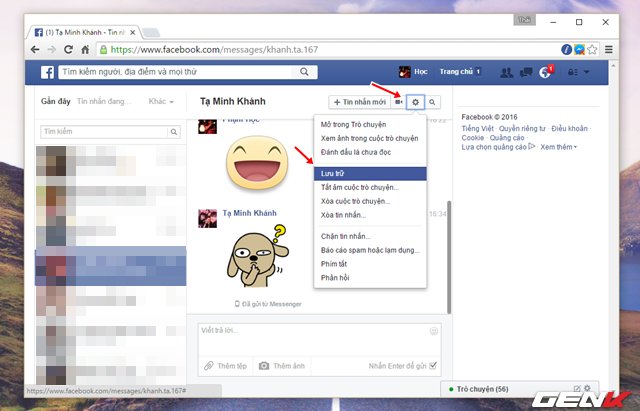The width and height of the screenshot is (640, 411).
Task: Click the conversation scrollbar
Action: click(x=449, y=250)
